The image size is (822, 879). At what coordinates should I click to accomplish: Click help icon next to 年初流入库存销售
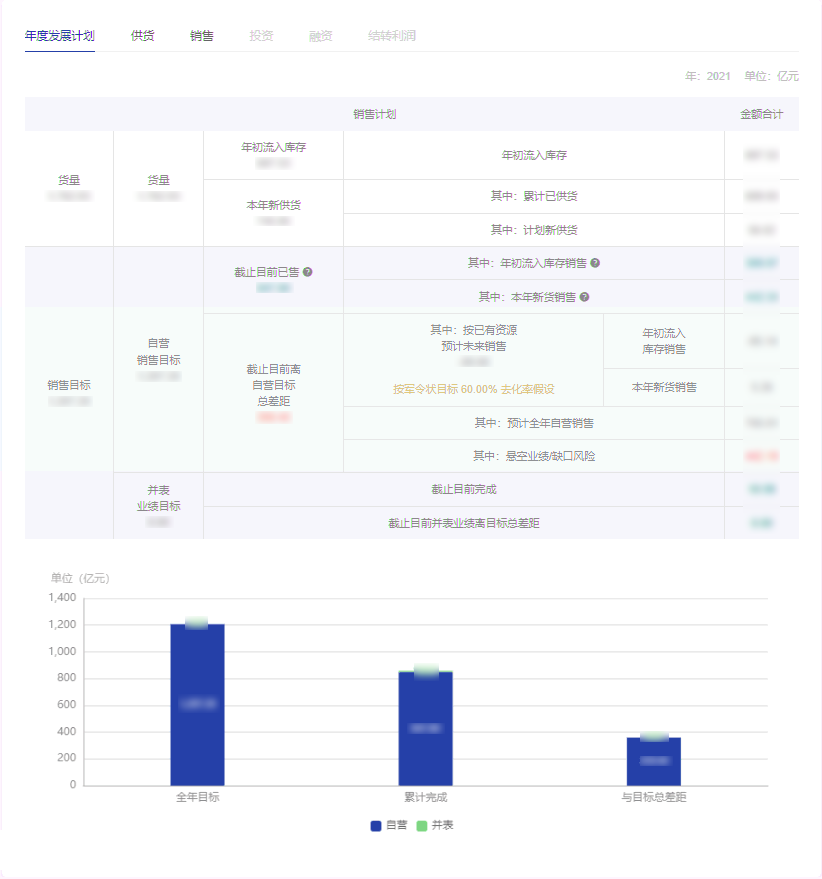coord(595,263)
